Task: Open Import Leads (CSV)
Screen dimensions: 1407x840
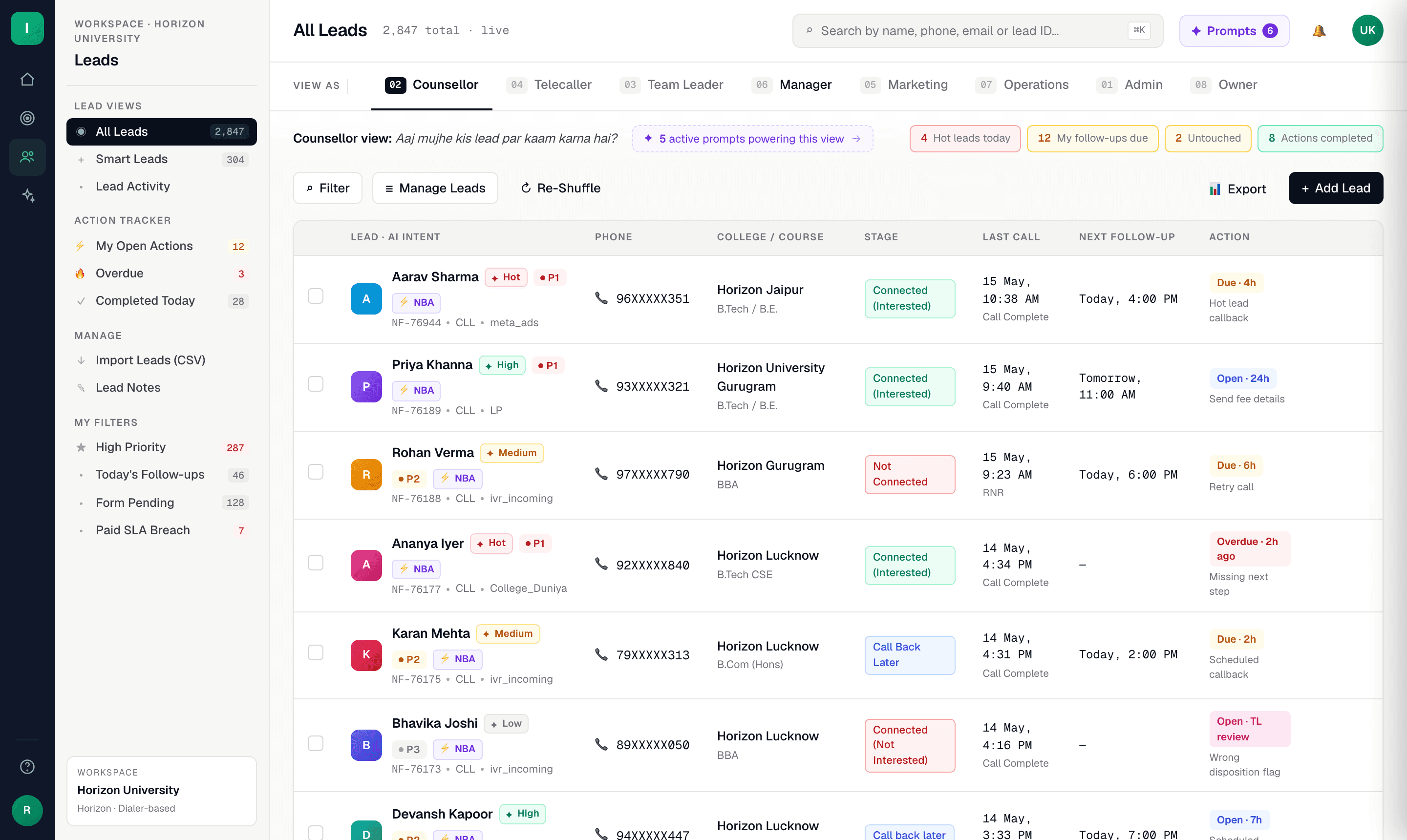Action: tap(161, 360)
